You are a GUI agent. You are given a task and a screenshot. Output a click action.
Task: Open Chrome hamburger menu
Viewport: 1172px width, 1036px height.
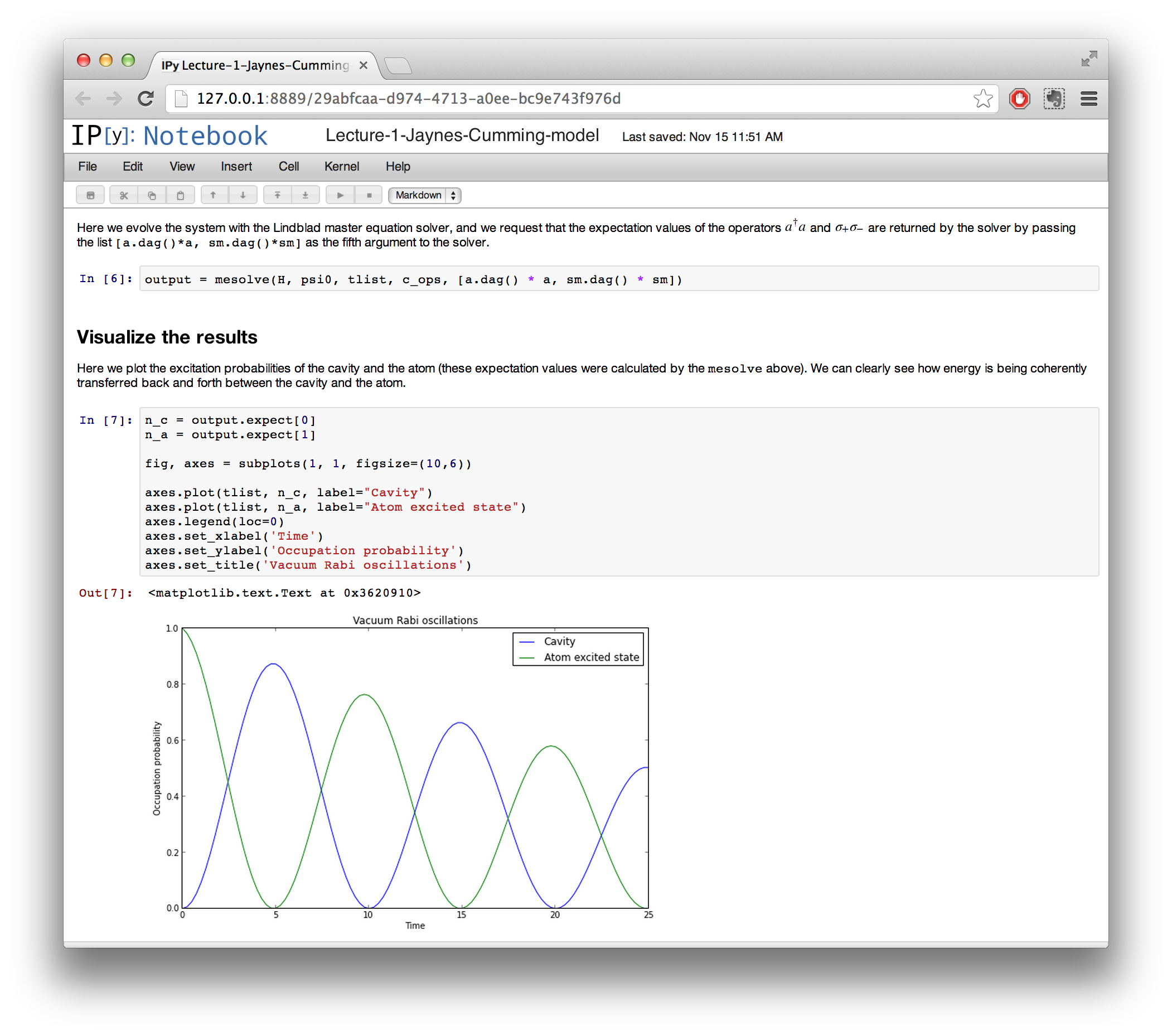click(x=1088, y=99)
